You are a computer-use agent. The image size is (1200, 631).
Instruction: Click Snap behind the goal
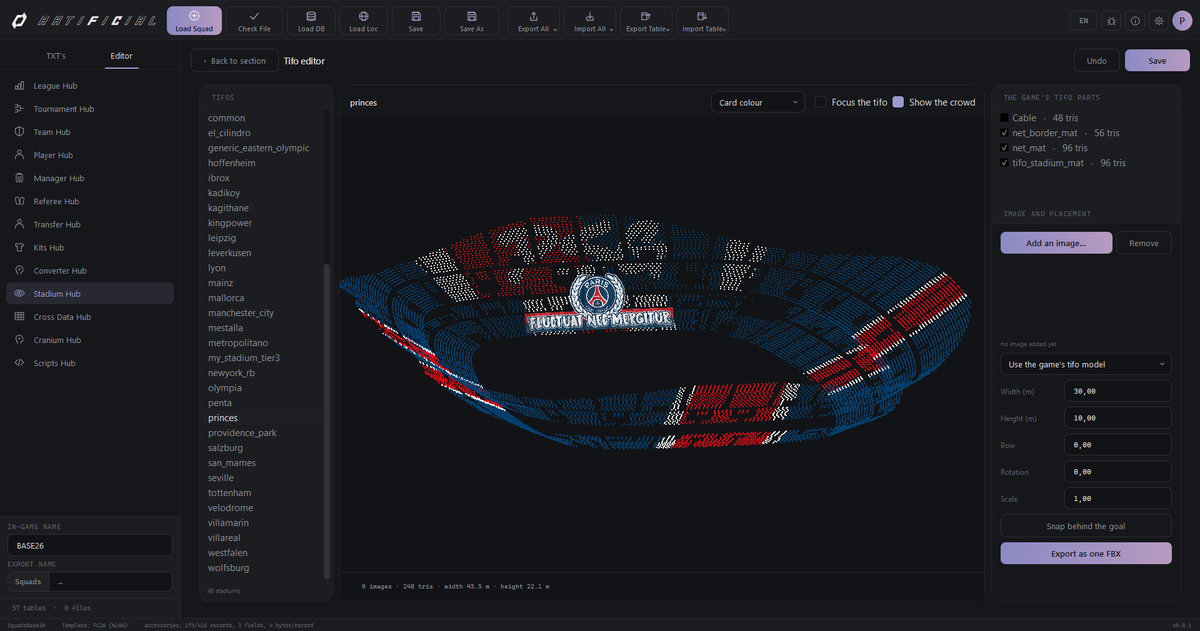pyautogui.click(x=1086, y=526)
